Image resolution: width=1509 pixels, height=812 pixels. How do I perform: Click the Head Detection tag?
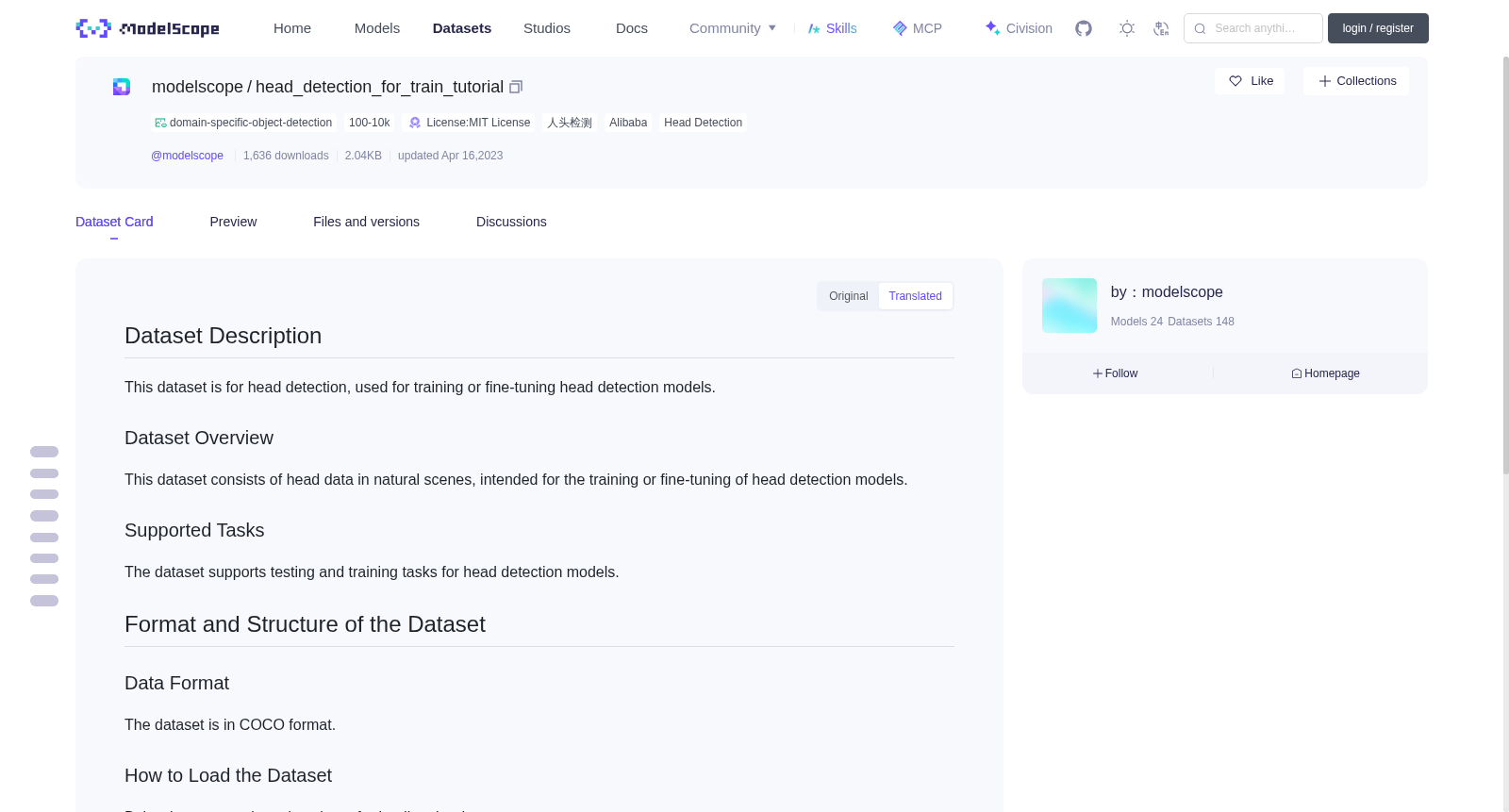[x=703, y=123]
